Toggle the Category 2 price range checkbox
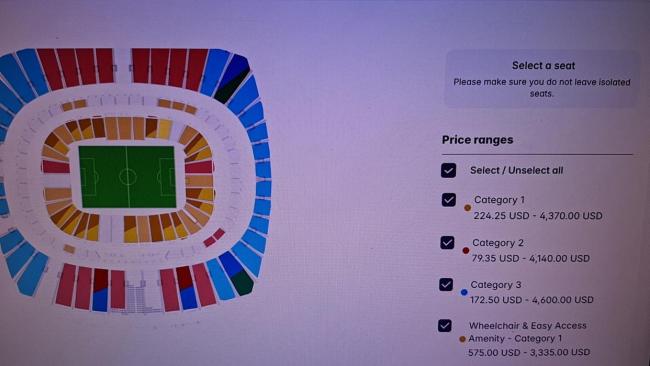This screenshot has width=650, height=366. (447, 242)
